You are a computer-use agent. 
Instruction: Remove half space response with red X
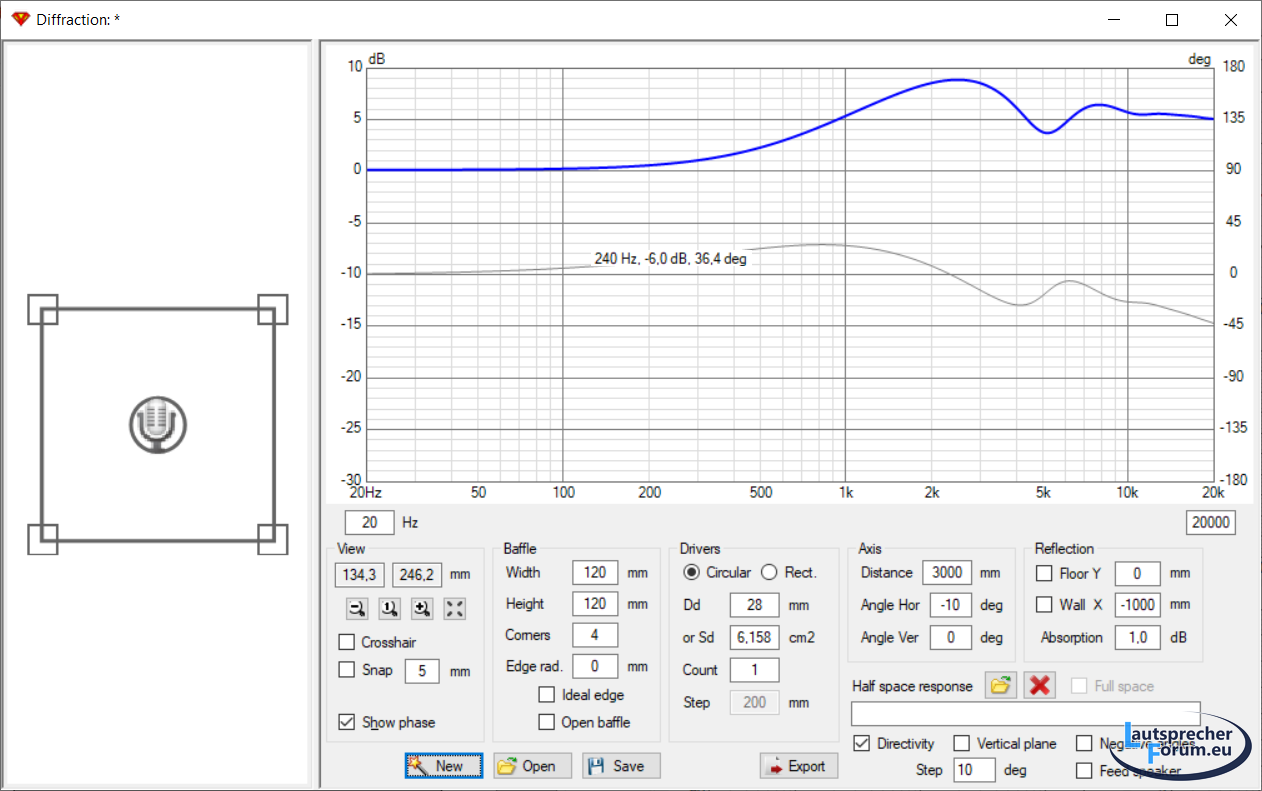pos(1040,686)
